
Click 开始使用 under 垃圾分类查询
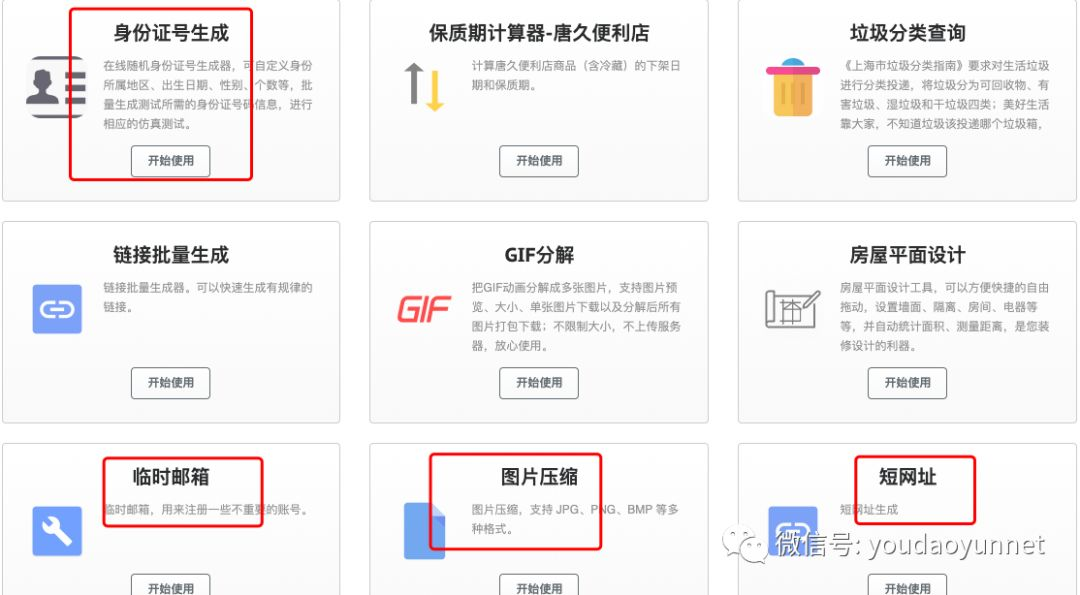pyautogui.click(x=907, y=161)
